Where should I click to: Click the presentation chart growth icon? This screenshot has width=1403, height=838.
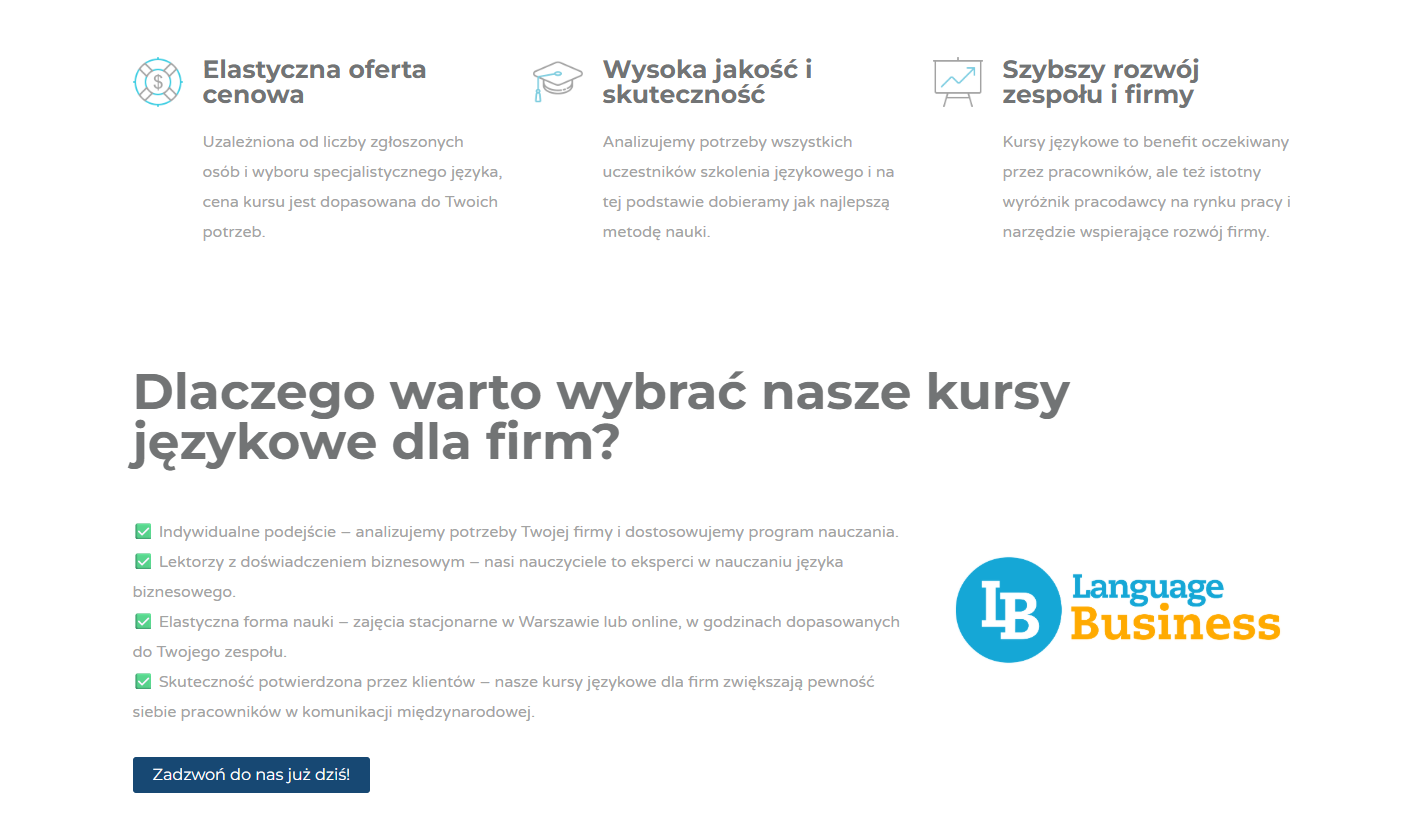[957, 82]
